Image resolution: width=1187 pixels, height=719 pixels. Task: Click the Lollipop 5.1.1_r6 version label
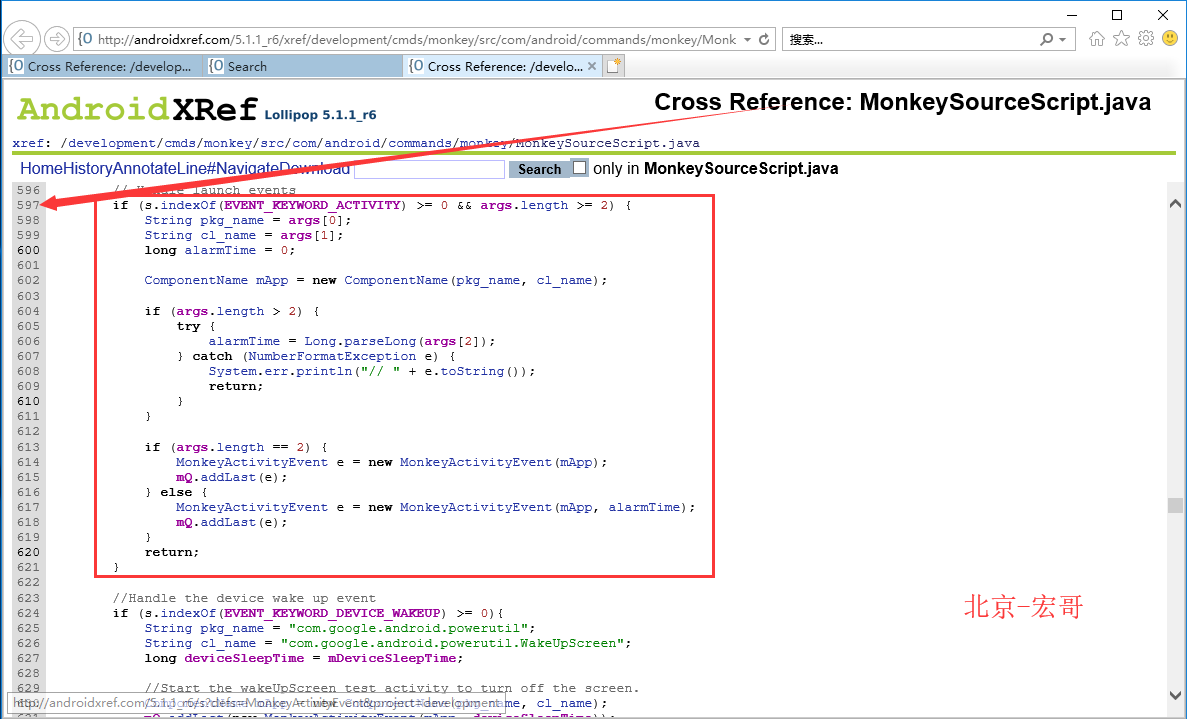[320, 115]
